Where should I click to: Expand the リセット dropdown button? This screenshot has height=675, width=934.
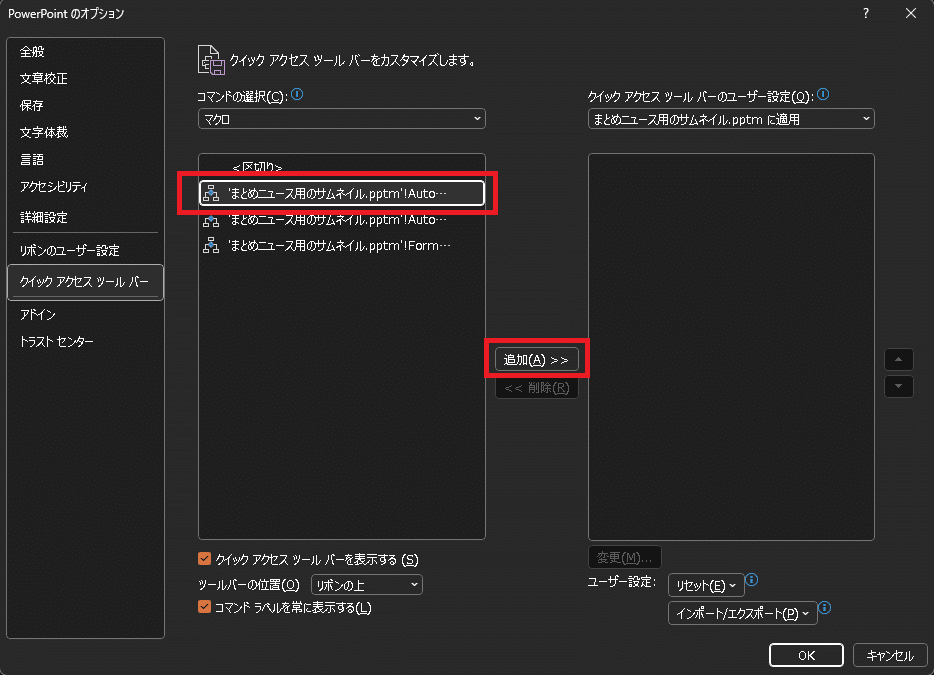click(705, 586)
